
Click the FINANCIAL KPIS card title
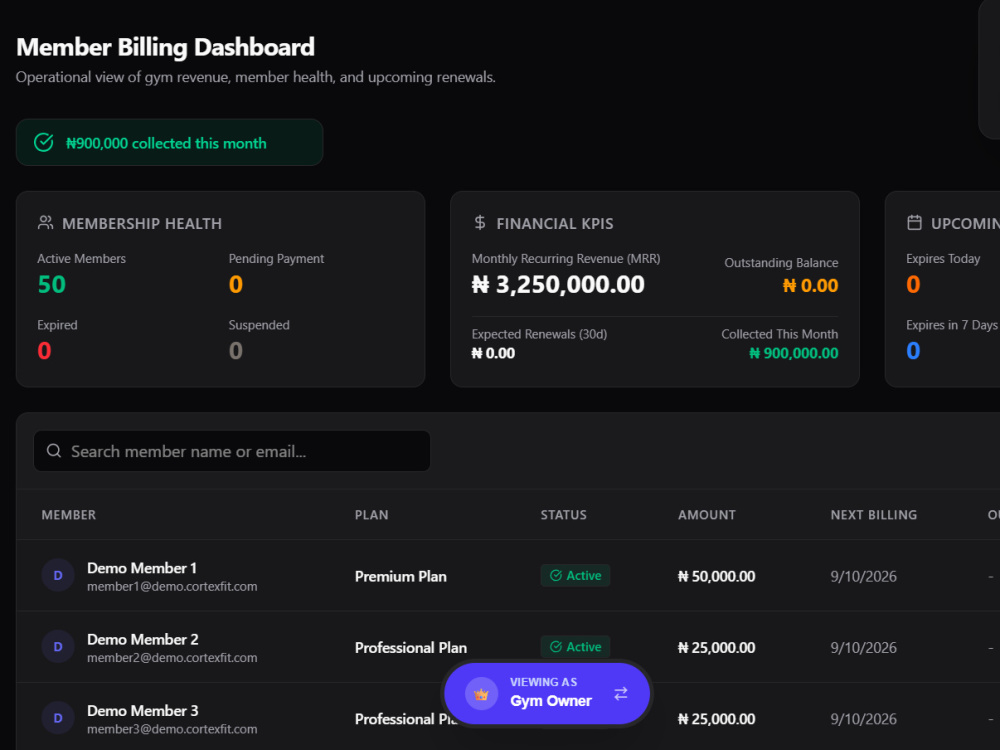555,223
